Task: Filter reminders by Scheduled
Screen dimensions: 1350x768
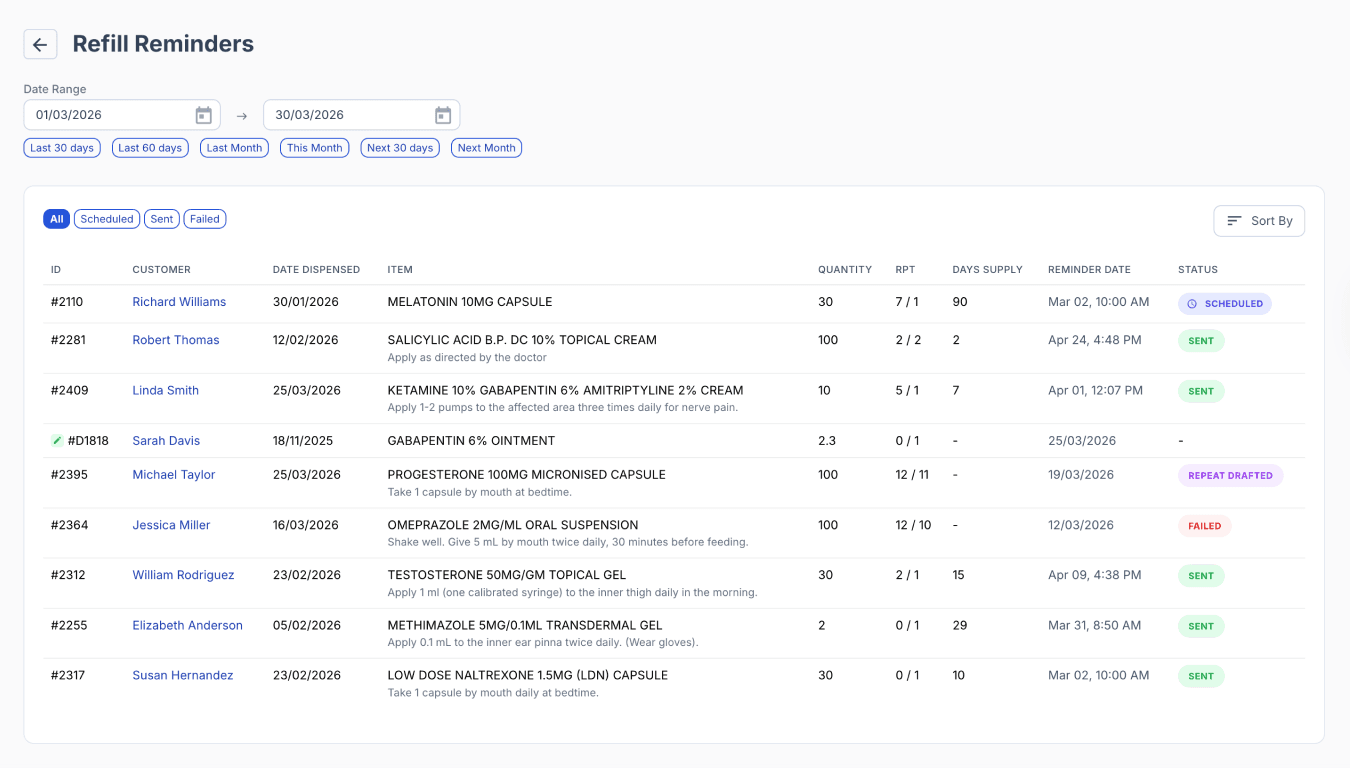Action: pos(107,219)
